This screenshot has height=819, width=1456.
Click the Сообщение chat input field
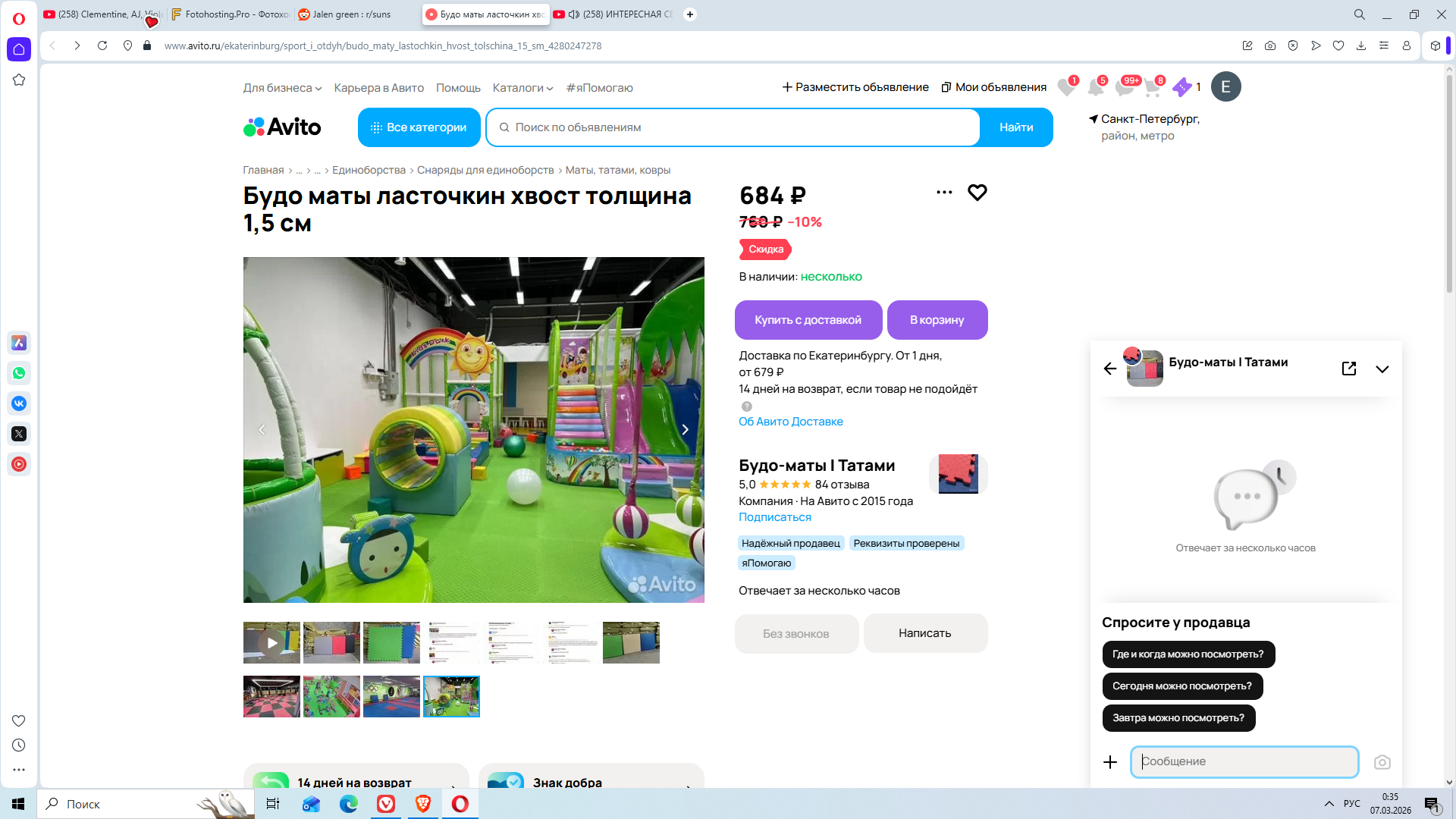click(1244, 761)
